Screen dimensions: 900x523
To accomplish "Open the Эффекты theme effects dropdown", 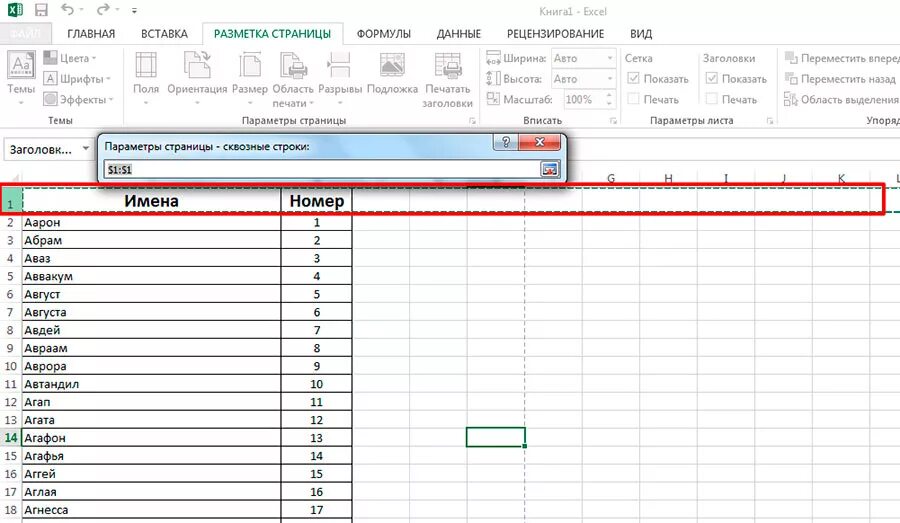I will [79, 99].
